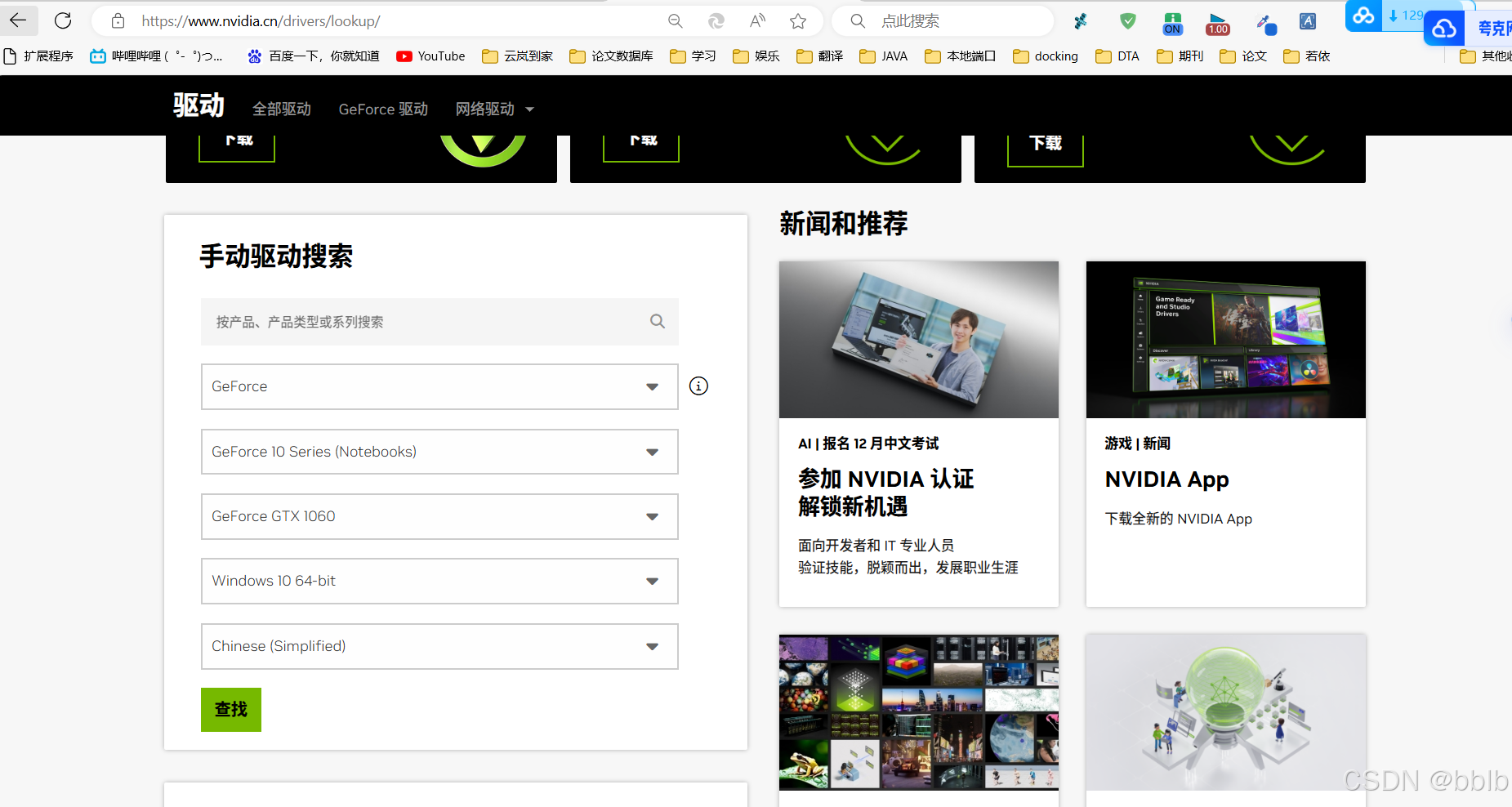Image resolution: width=1512 pixels, height=807 pixels.
Task: Open the 参加 NVIDIA 认证 解锁新机遇 article
Action: click(x=886, y=493)
